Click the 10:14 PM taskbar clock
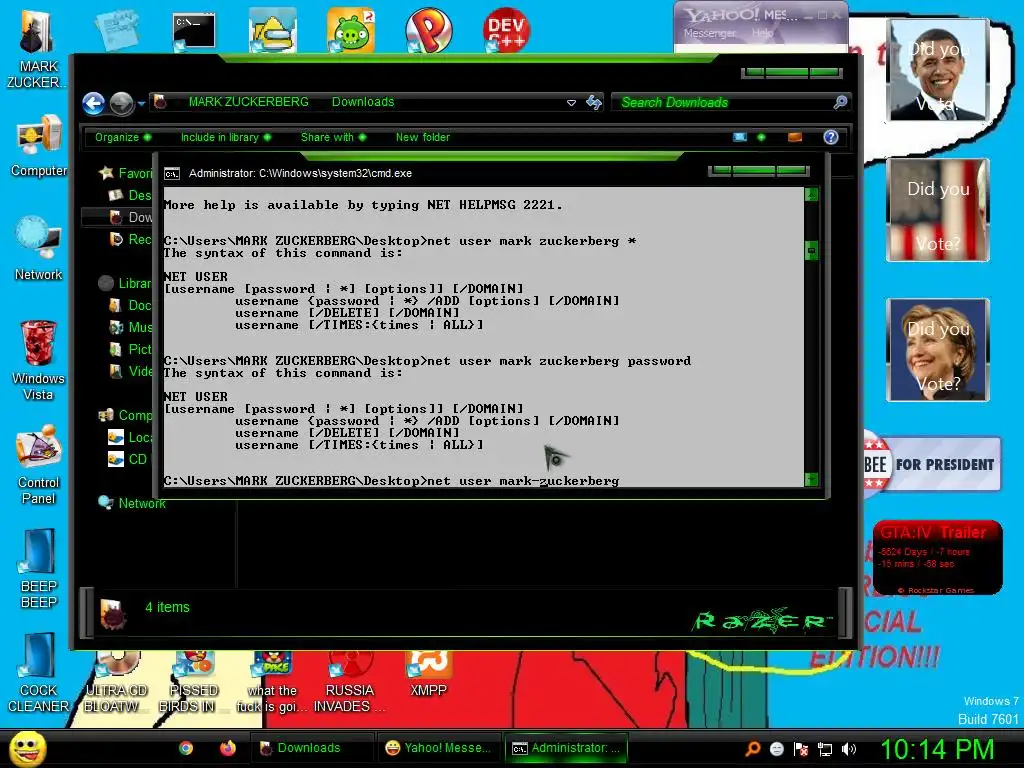This screenshot has height=768, width=1024. tap(937, 749)
